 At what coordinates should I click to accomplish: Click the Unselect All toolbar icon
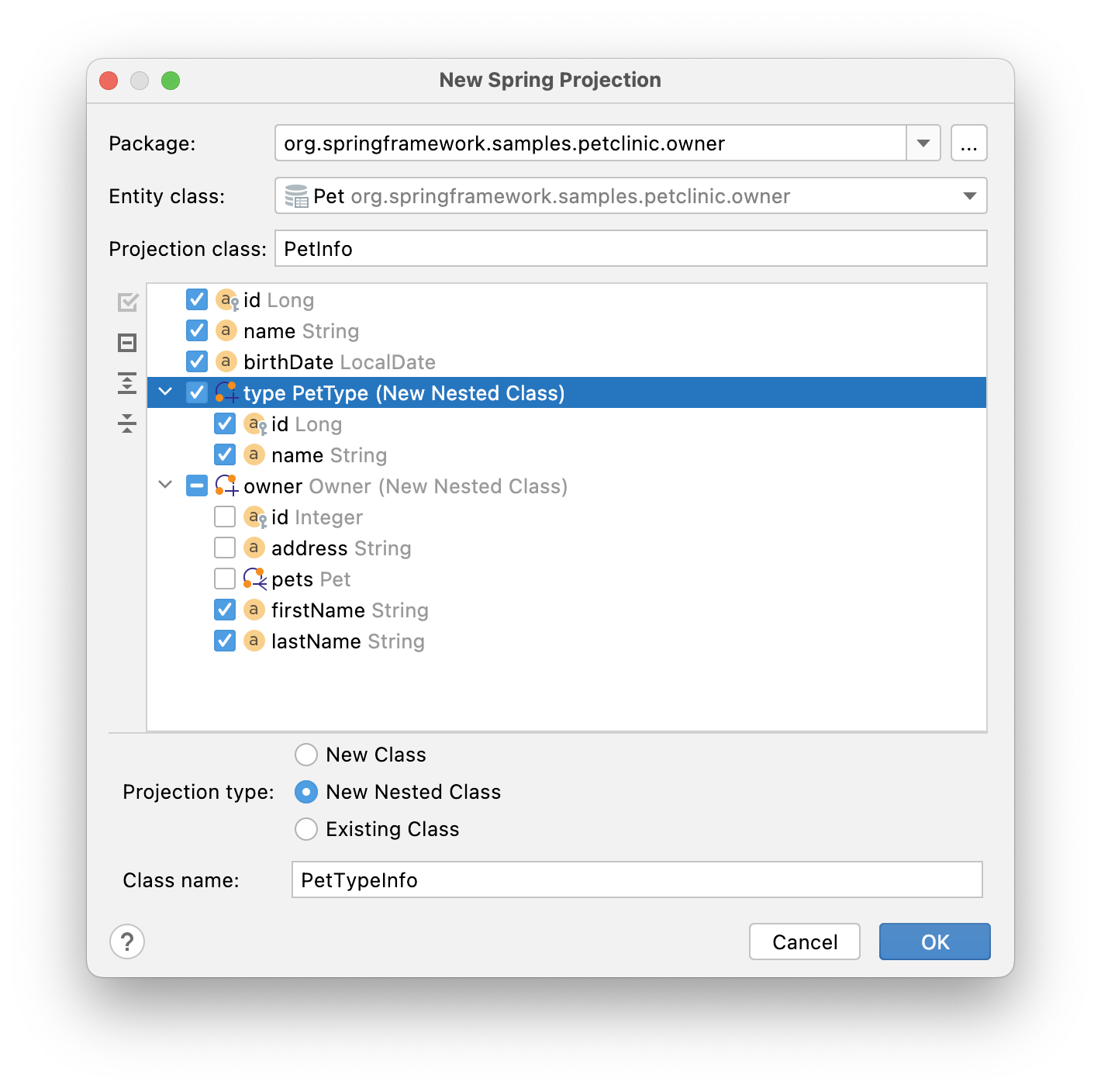pos(128,343)
